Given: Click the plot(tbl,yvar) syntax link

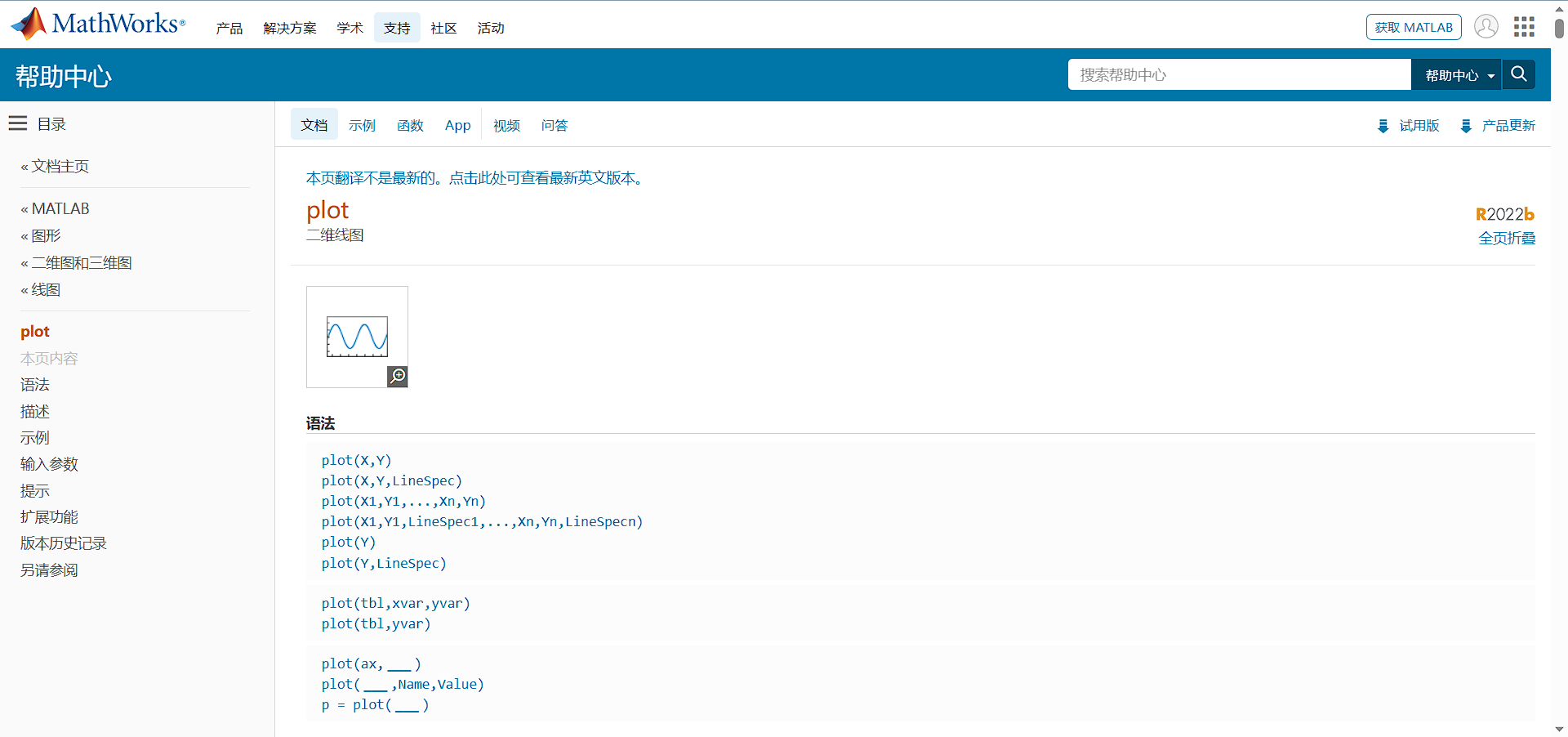Looking at the screenshot, I should (x=376, y=623).
